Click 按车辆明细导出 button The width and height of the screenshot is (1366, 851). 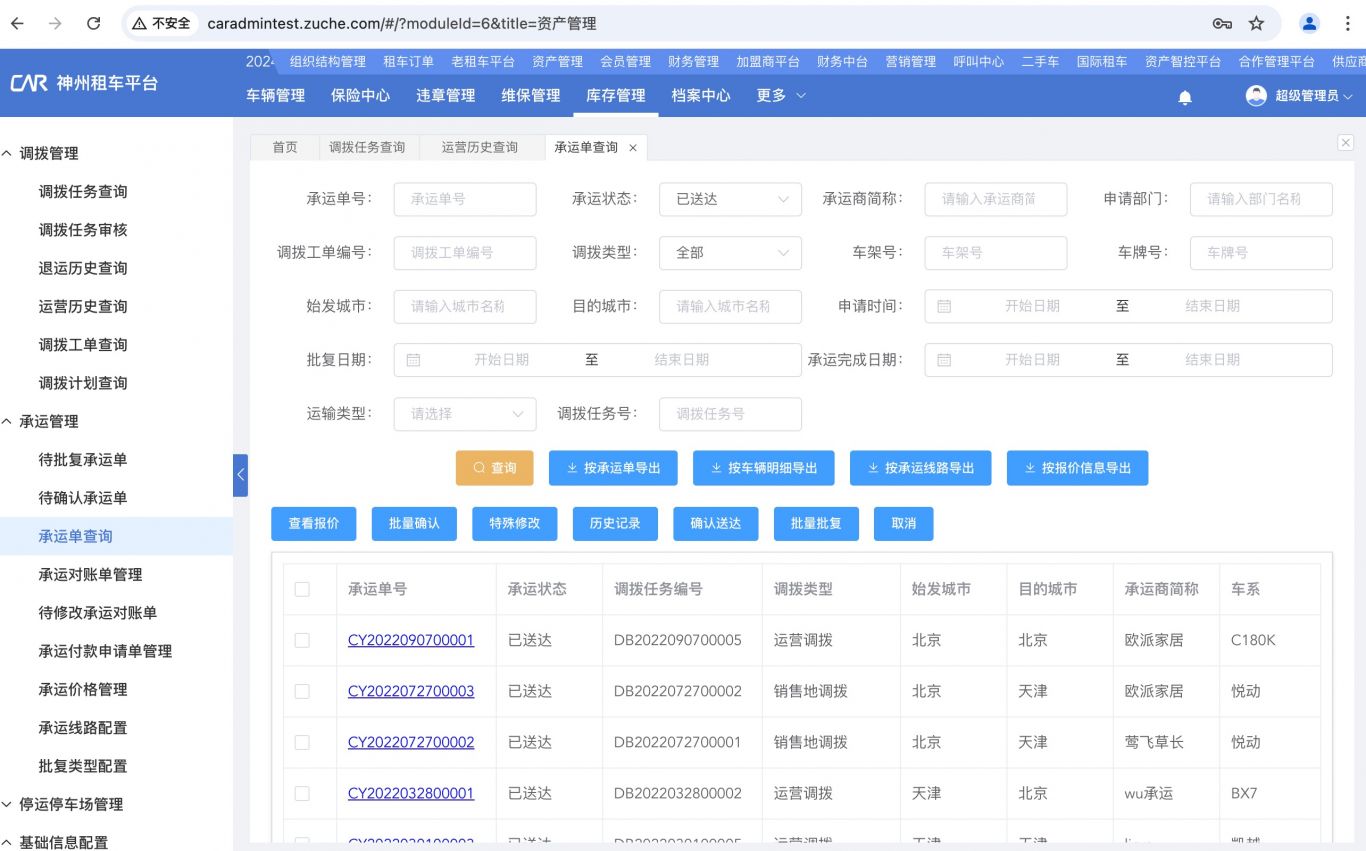pos(763,468)
